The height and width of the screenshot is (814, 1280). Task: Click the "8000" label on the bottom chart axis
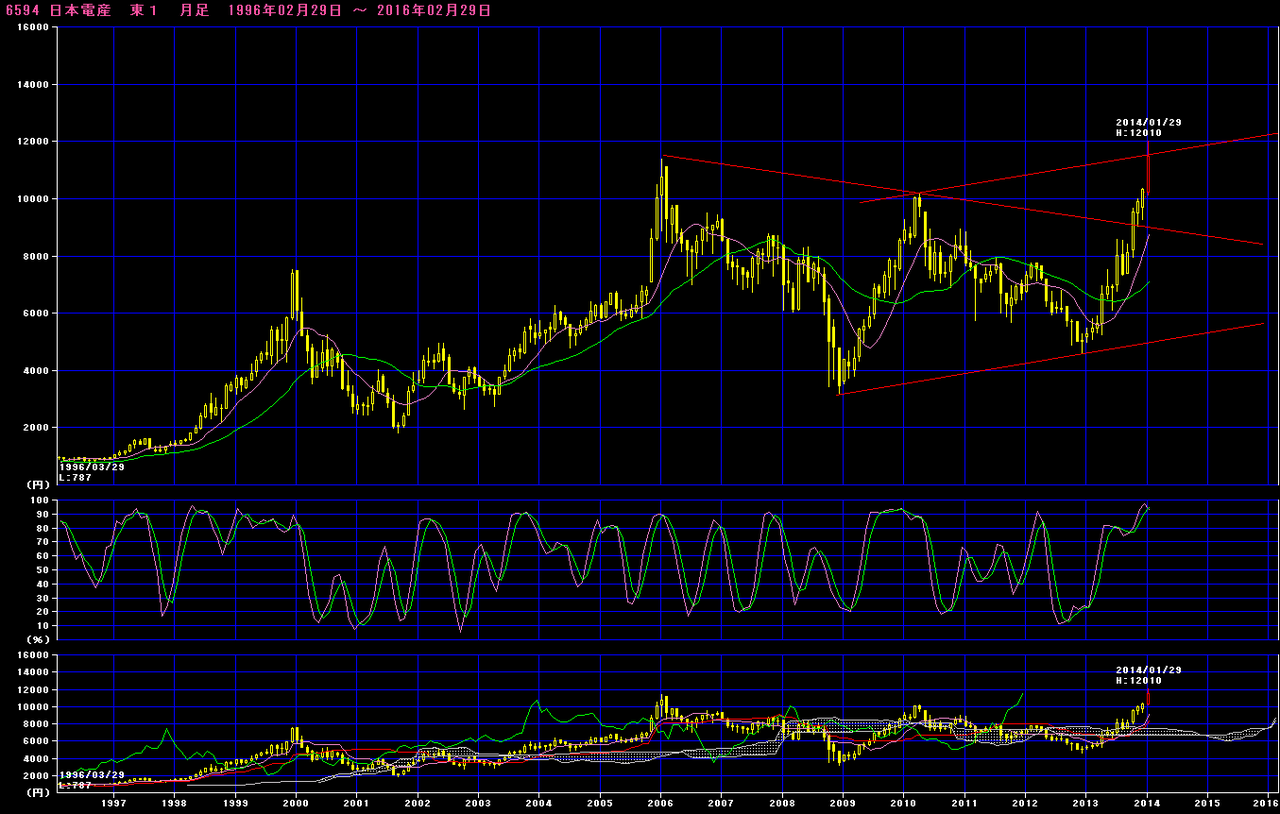(37, 724)
